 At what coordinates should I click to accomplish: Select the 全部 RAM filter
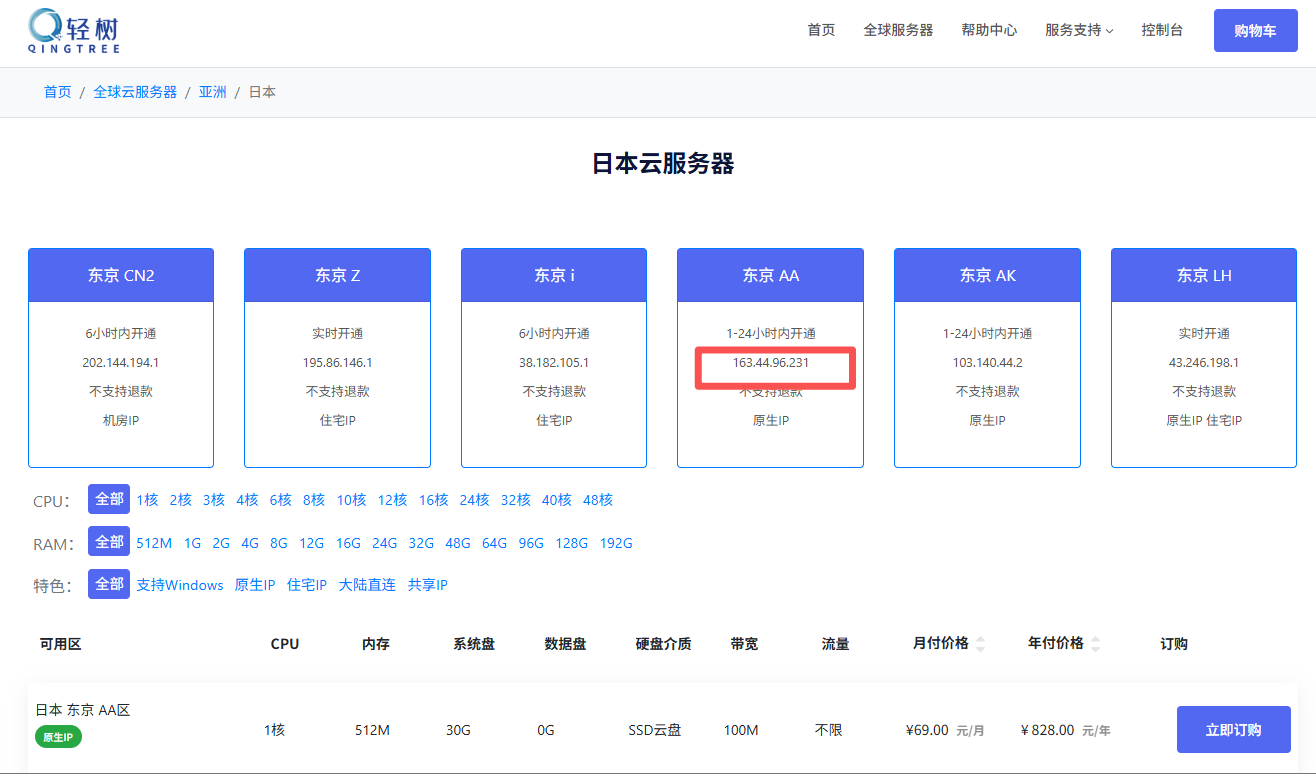click(109, 542)
